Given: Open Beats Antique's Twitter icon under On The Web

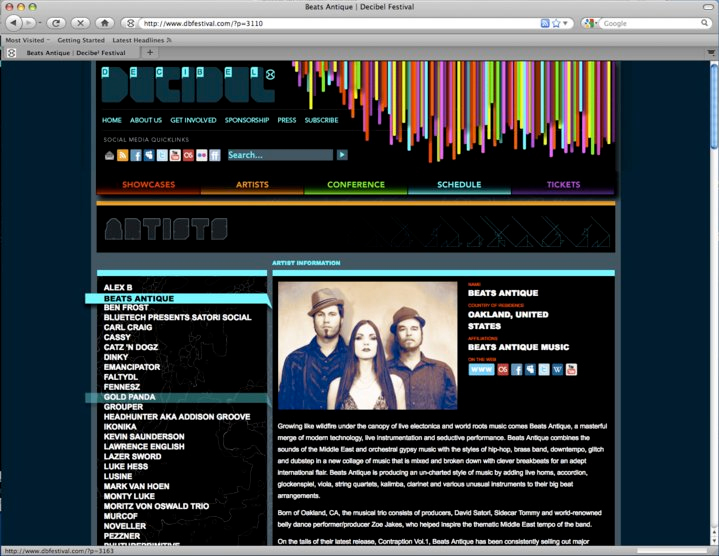Looking at the screenshot, I should (x=544, y=369).
